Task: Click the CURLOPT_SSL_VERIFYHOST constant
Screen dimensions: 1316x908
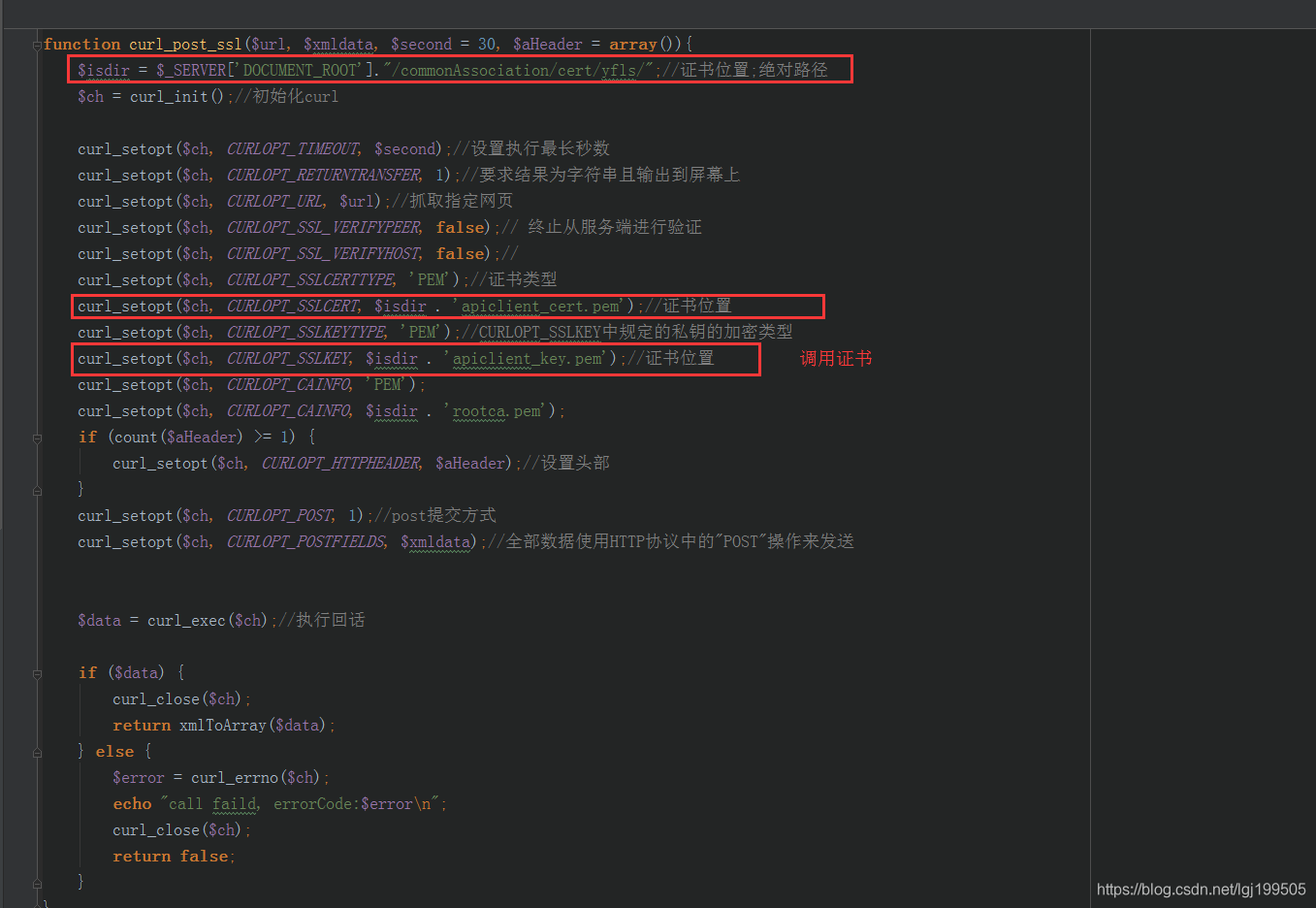Action: point(323,254)
